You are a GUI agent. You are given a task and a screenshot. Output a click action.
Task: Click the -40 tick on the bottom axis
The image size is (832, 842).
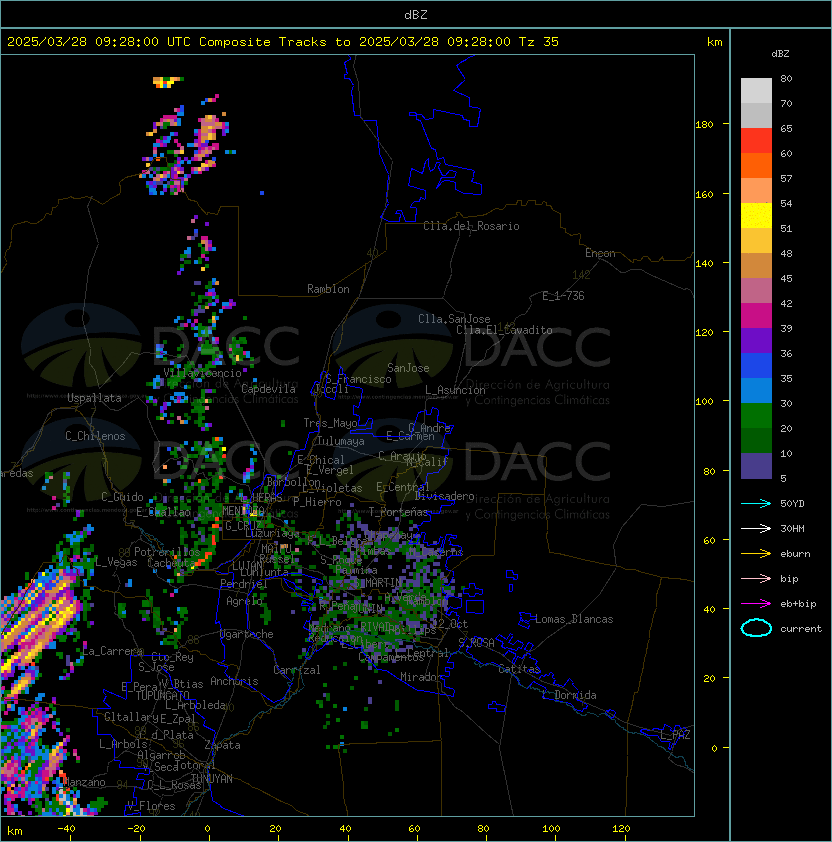click(67, 829)
